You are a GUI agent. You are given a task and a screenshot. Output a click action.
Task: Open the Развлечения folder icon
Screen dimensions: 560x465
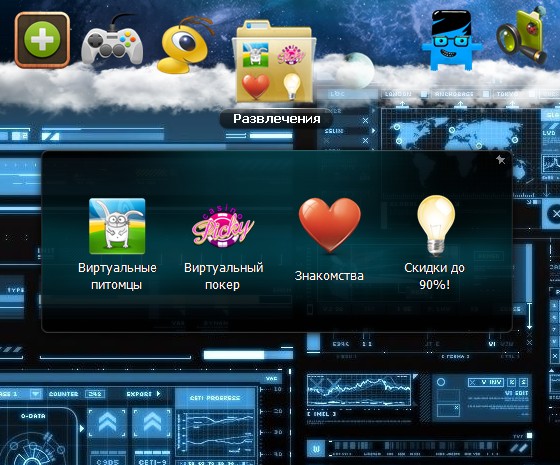(x=274, y=61)
